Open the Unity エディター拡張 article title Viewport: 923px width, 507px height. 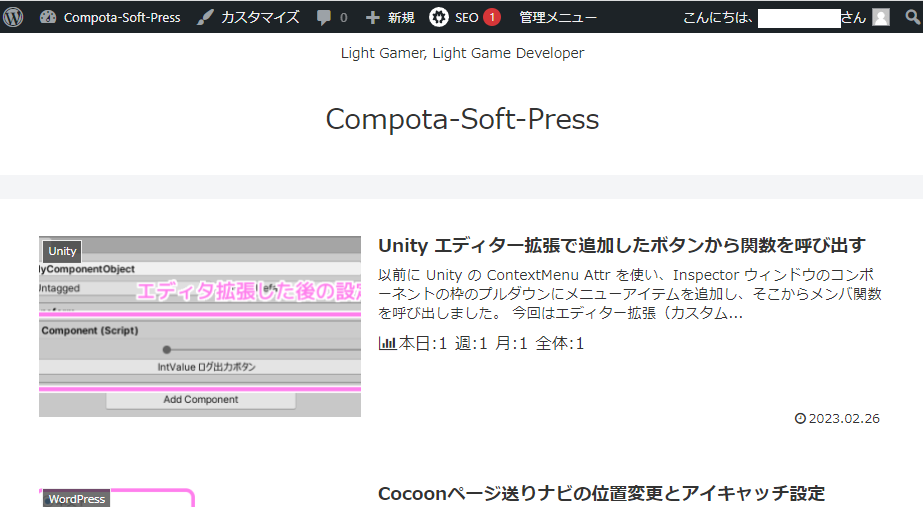[622, 246]
